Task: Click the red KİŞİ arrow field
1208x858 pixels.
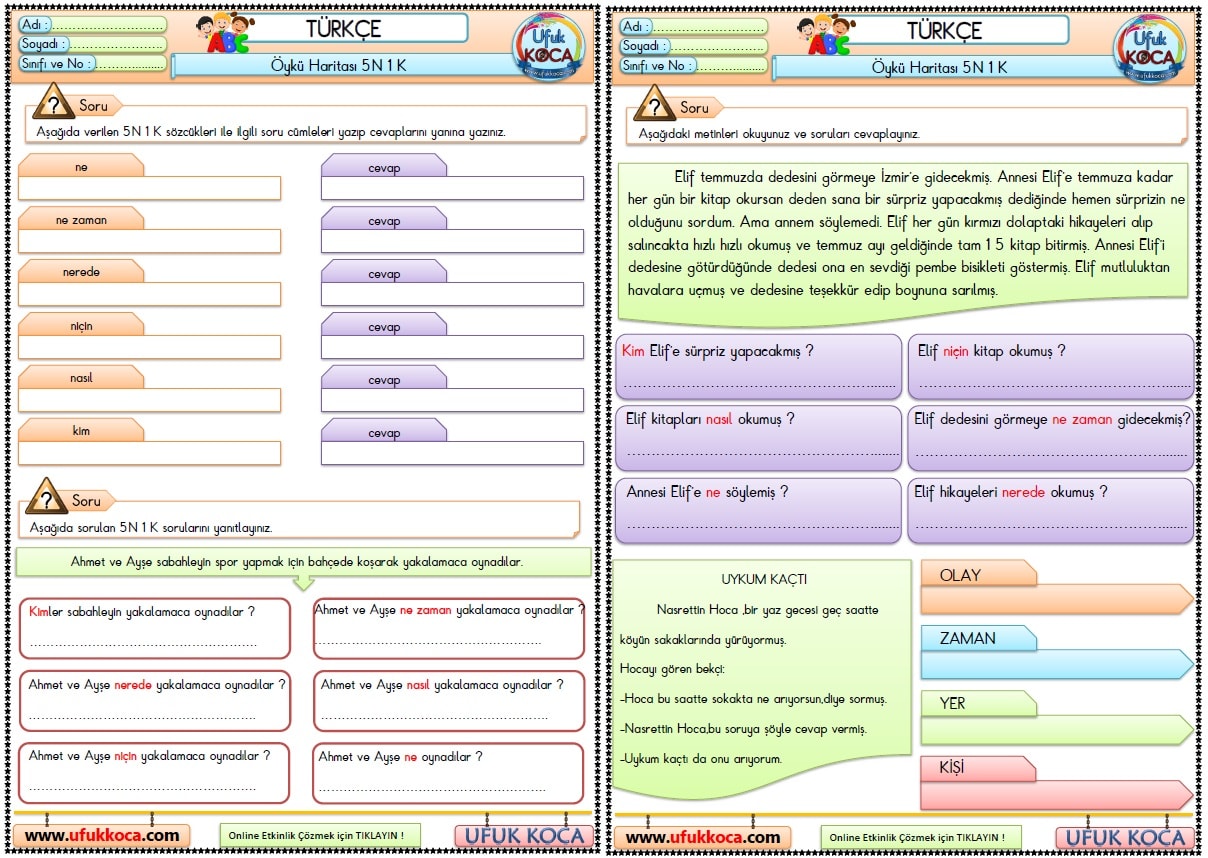Action: [x=1057, y=795]
